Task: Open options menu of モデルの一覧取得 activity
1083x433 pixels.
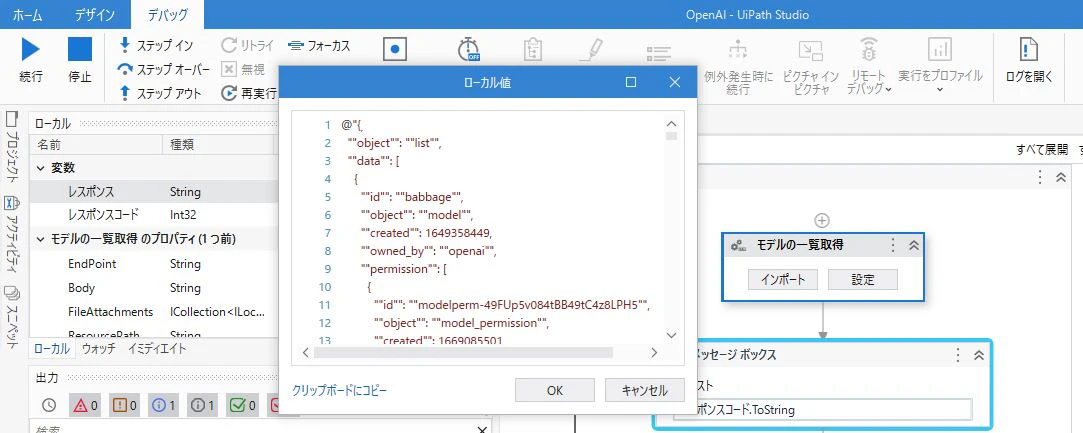Action: click(x=892, y=244)
